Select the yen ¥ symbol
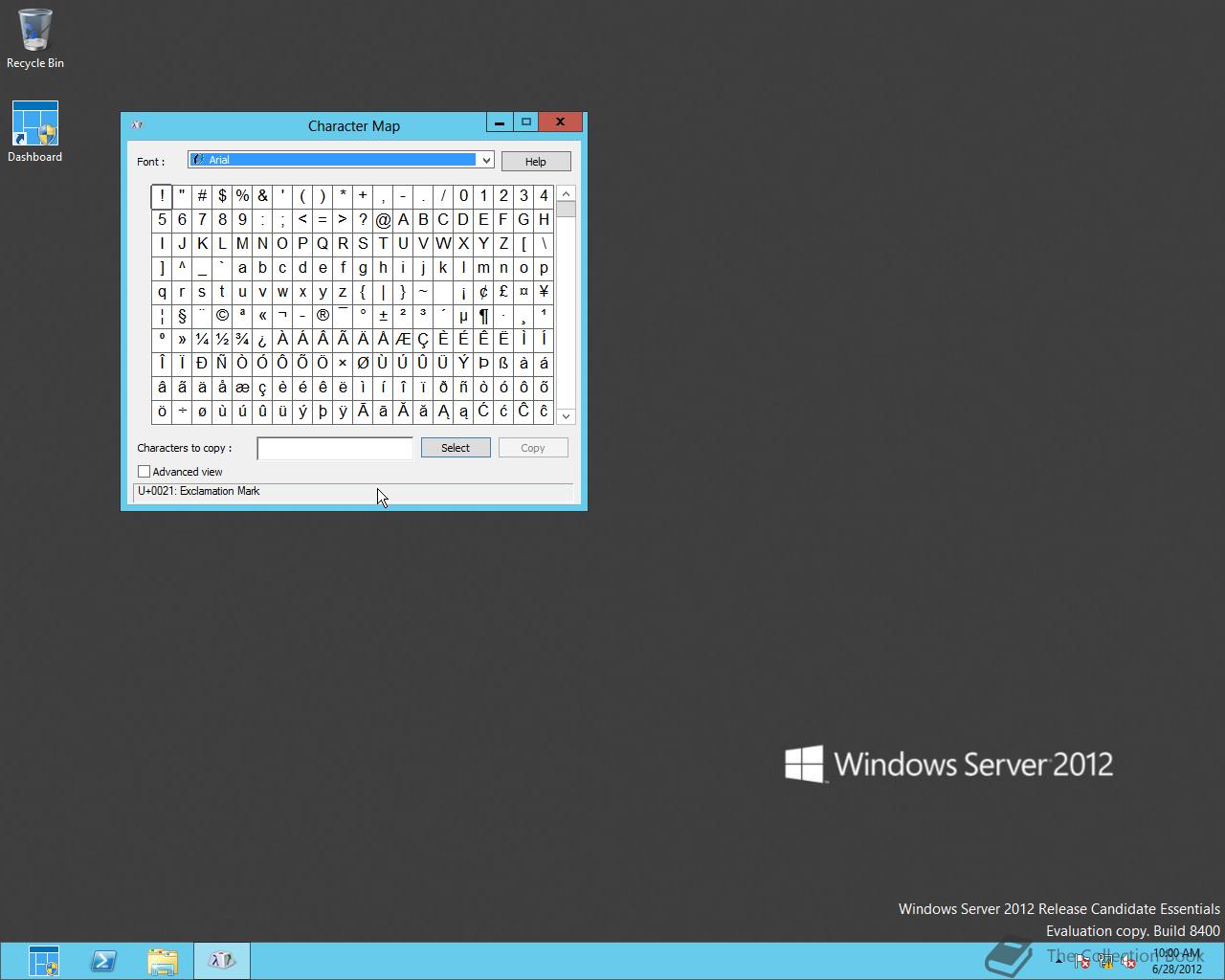This screenshot has height=980, width=1225. point(544,292)
